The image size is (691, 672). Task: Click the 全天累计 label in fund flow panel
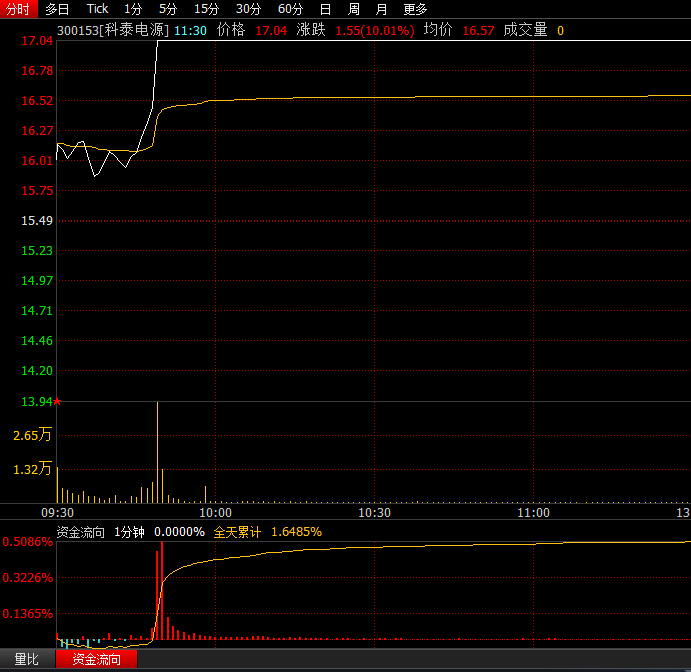click(x=238, y=532)
